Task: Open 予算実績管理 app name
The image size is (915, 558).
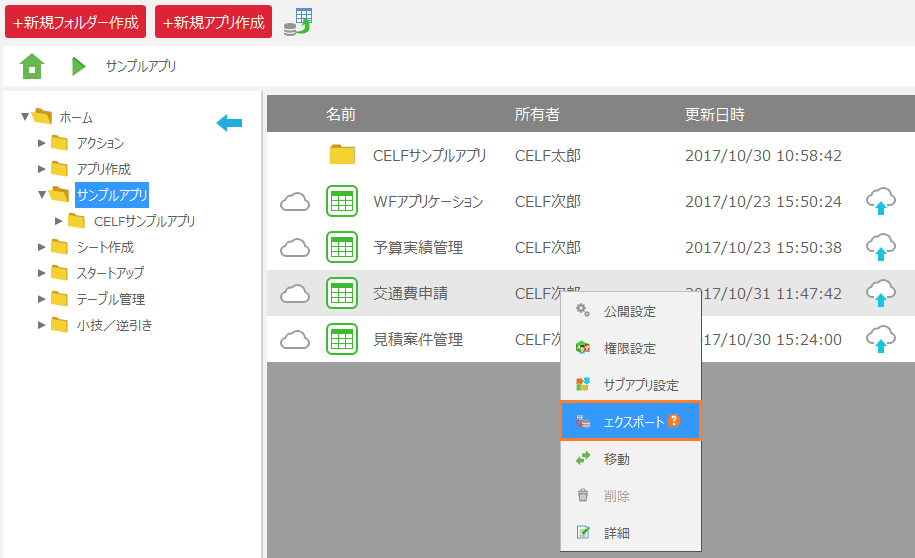Action: tap(418, 248)
